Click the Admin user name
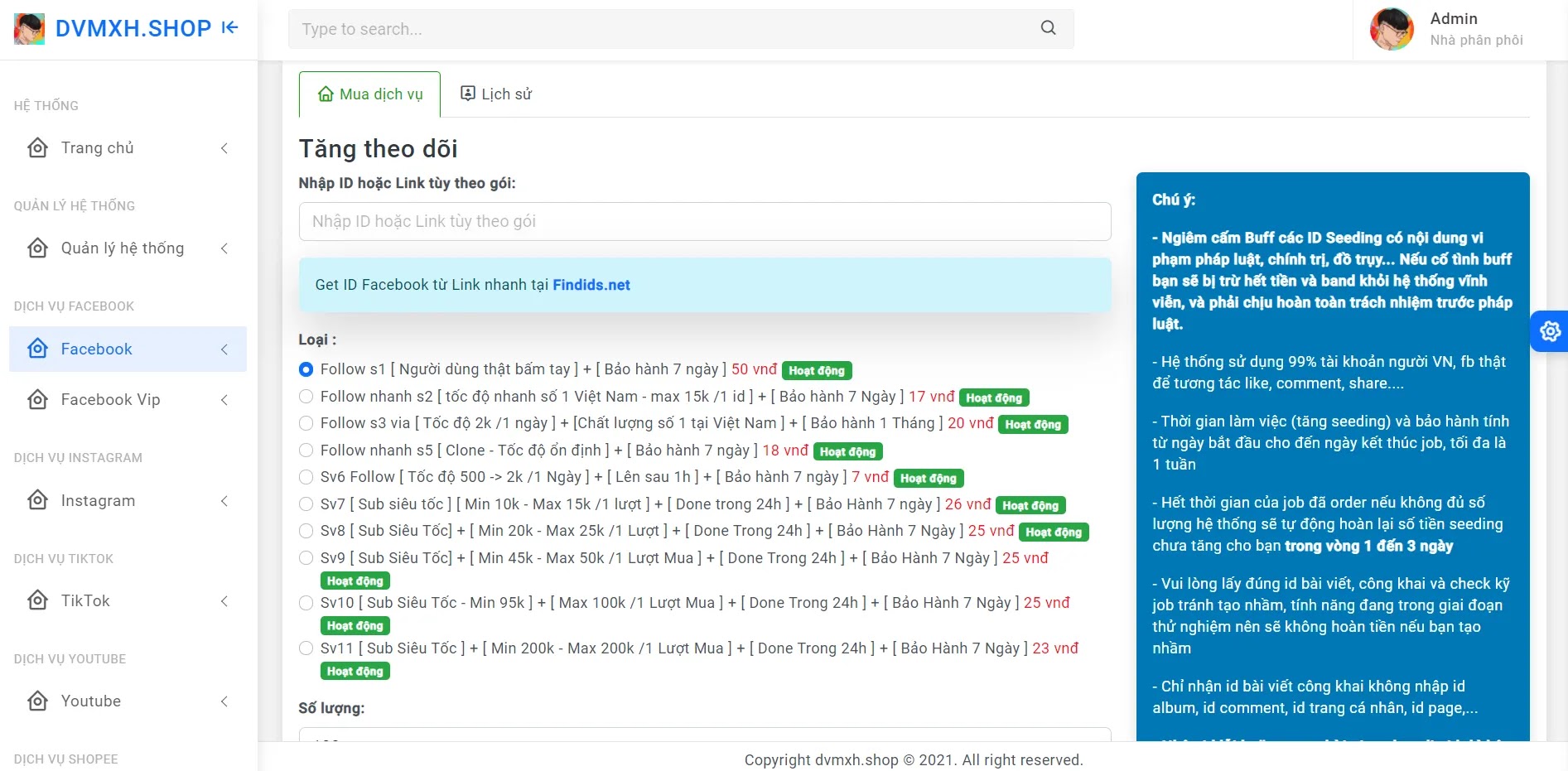The width and height of the screenshot is (1568, 771). click(1454, 19)
